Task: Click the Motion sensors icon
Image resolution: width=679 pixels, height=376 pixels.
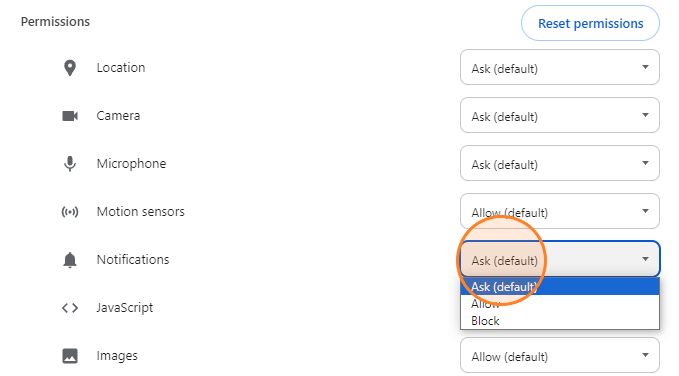Action: pos(70,212)
